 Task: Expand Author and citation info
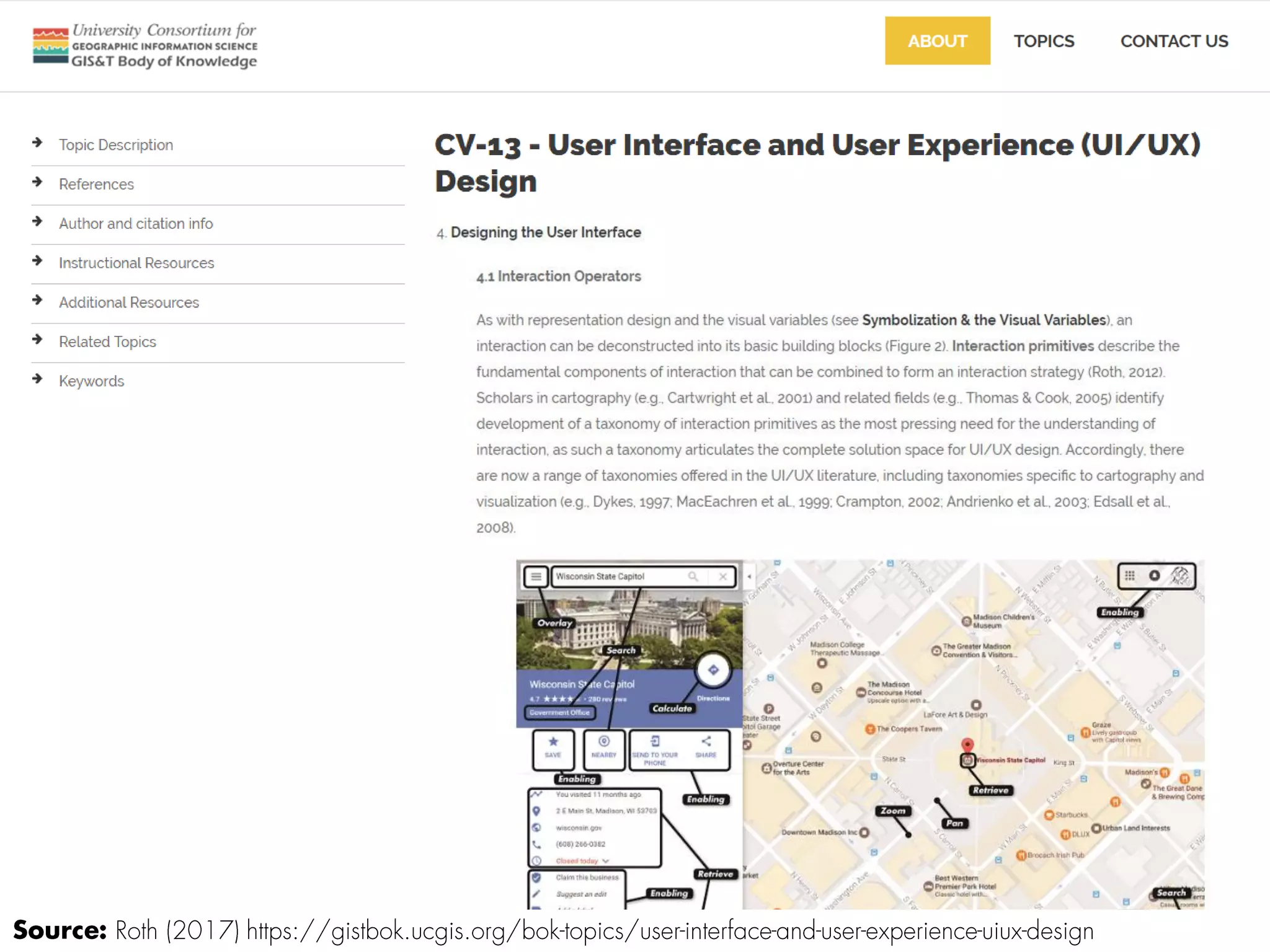136,224
